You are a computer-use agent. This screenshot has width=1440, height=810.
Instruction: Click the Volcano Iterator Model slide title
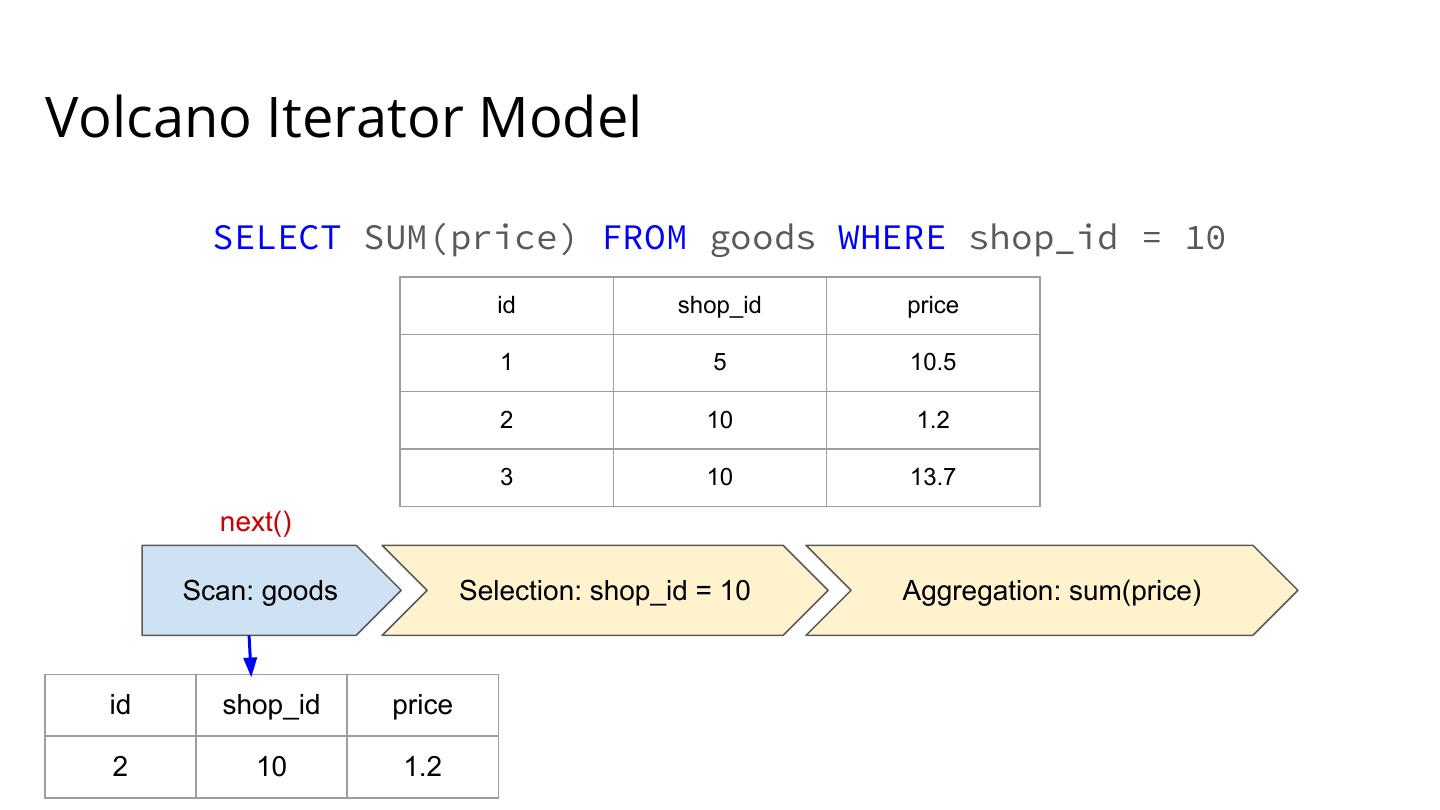[343, 117]
